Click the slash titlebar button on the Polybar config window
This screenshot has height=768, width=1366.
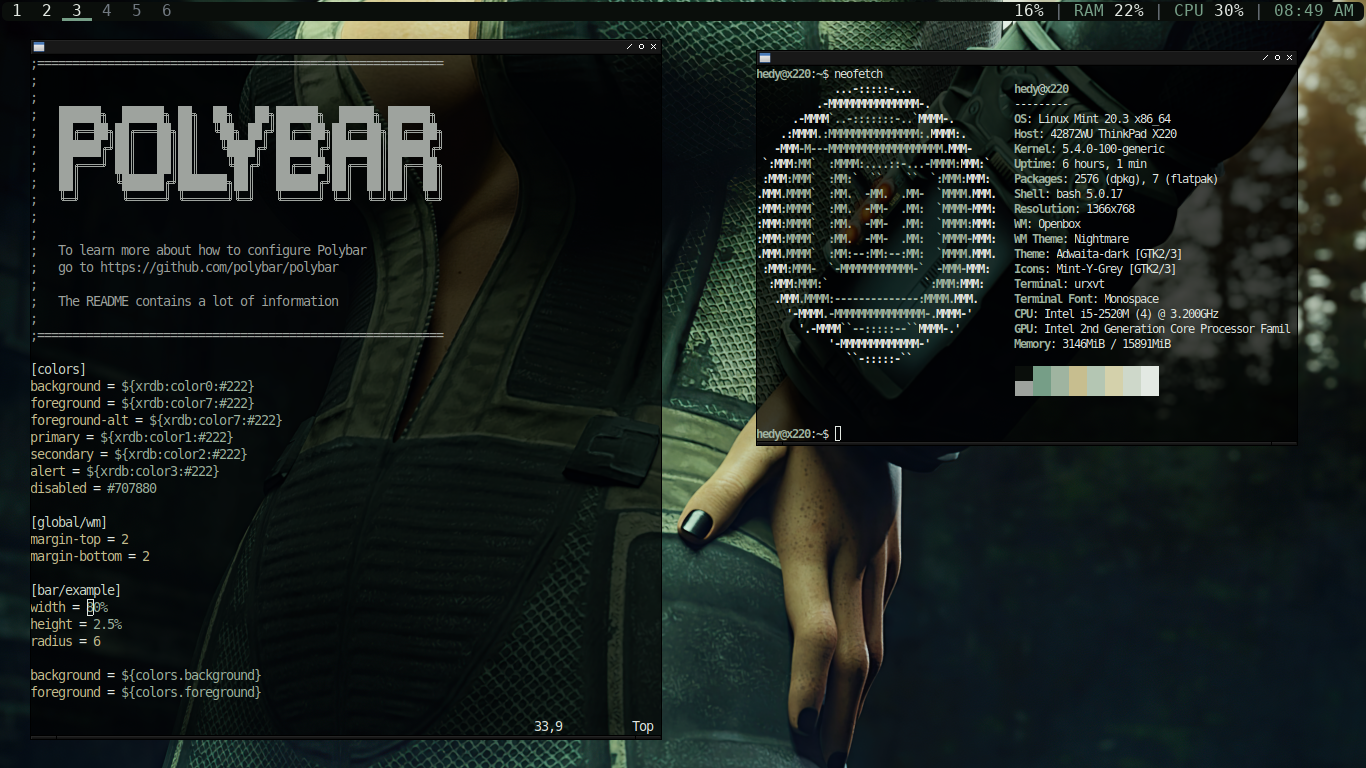pyautogui.click(x=629, y=46)
